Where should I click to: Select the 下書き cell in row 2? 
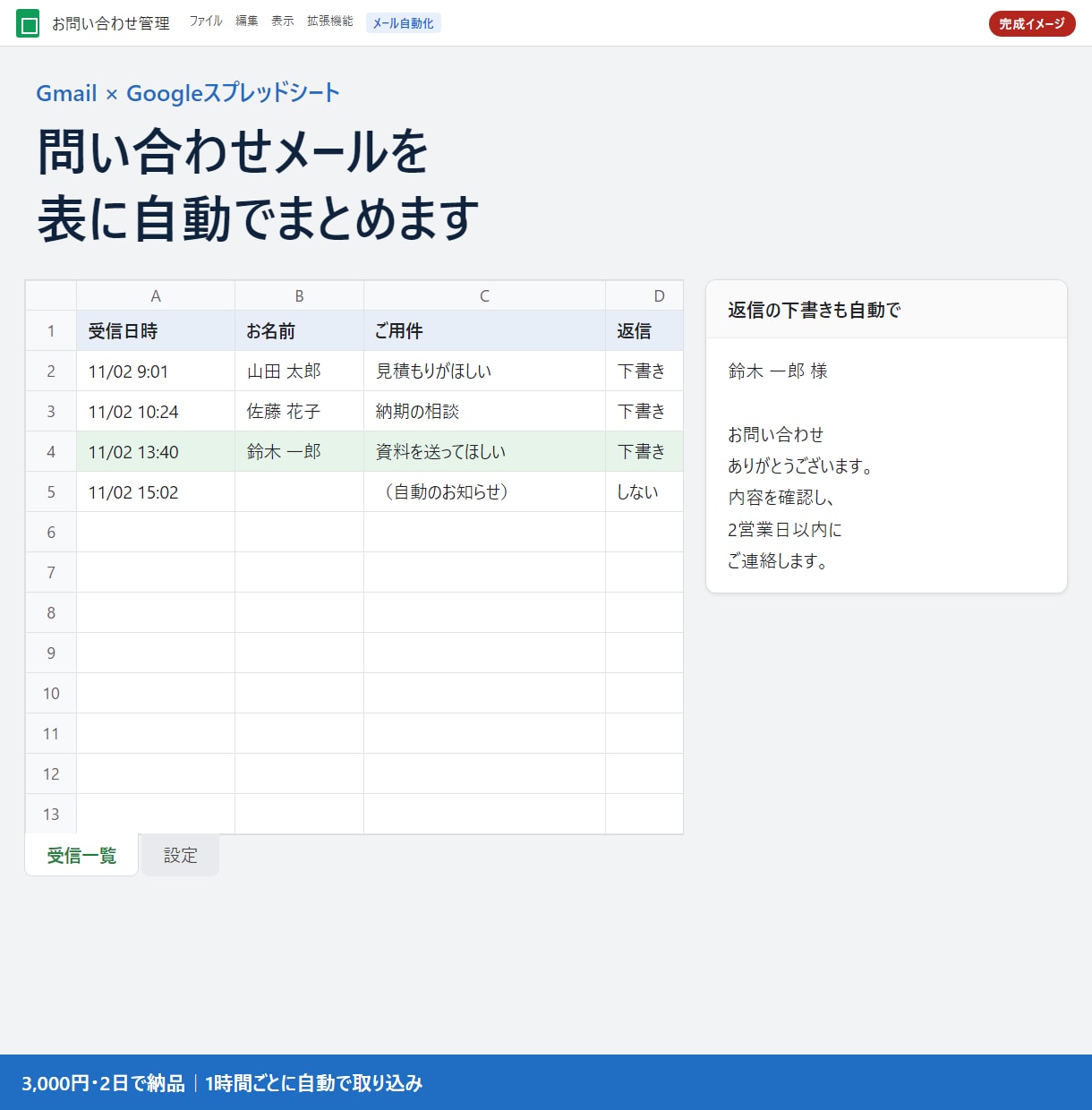(644, 371)
